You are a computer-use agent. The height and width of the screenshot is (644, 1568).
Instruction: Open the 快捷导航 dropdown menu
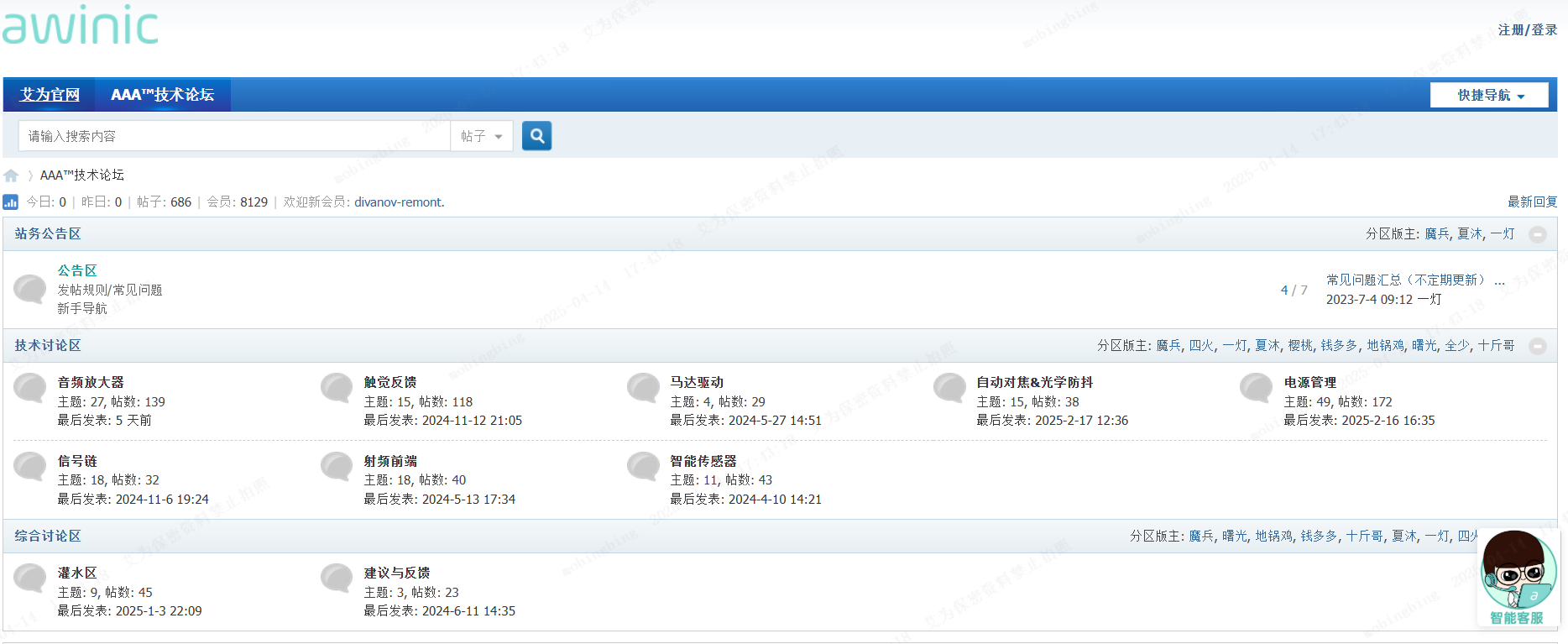tap(1489, 95)
